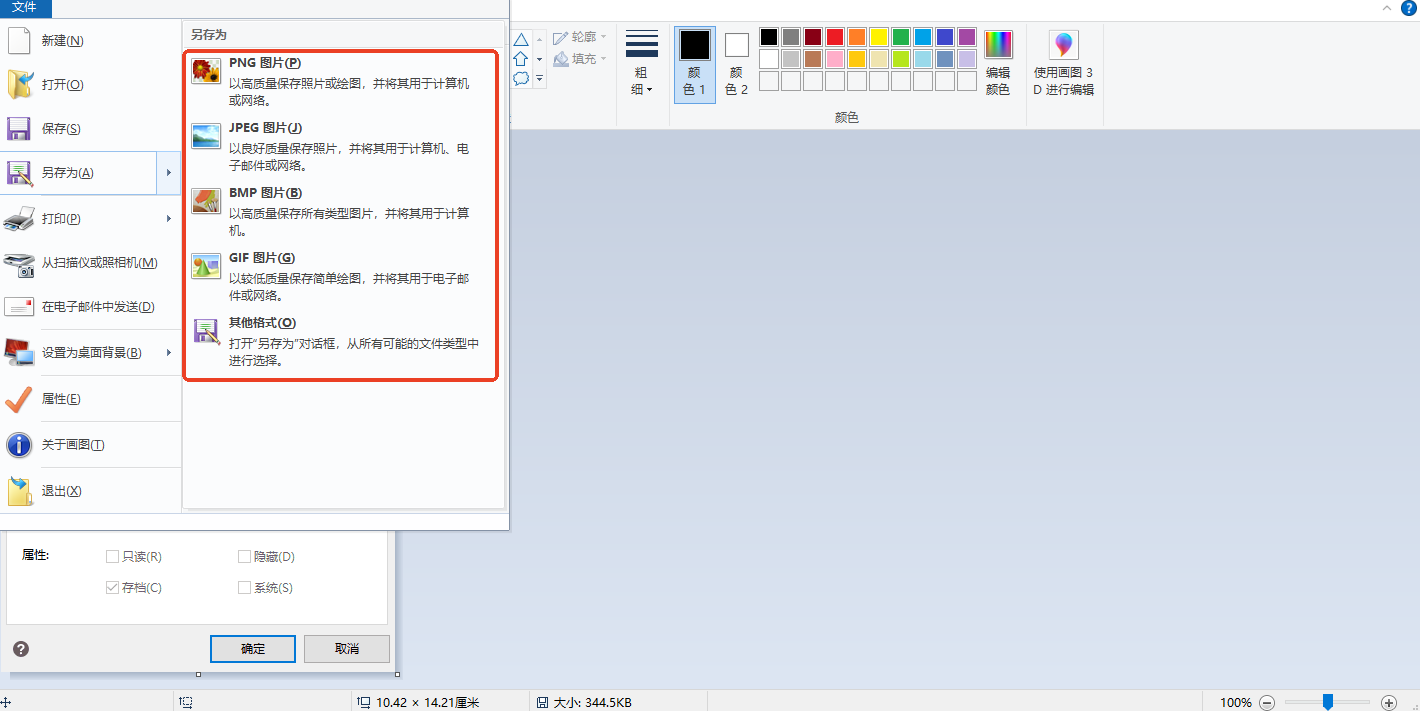Image resolution: width=1421 pixels, height=711 pixels.
Task: Select the up arrow shape tool
Action: tap(520, 58)
